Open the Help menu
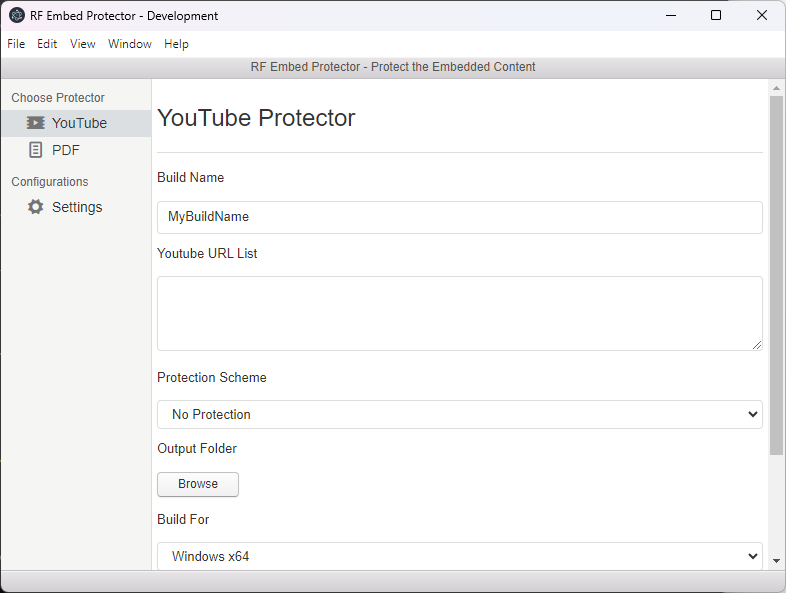The height and width of the screenshot is (593, 786). tap(176, 44)
